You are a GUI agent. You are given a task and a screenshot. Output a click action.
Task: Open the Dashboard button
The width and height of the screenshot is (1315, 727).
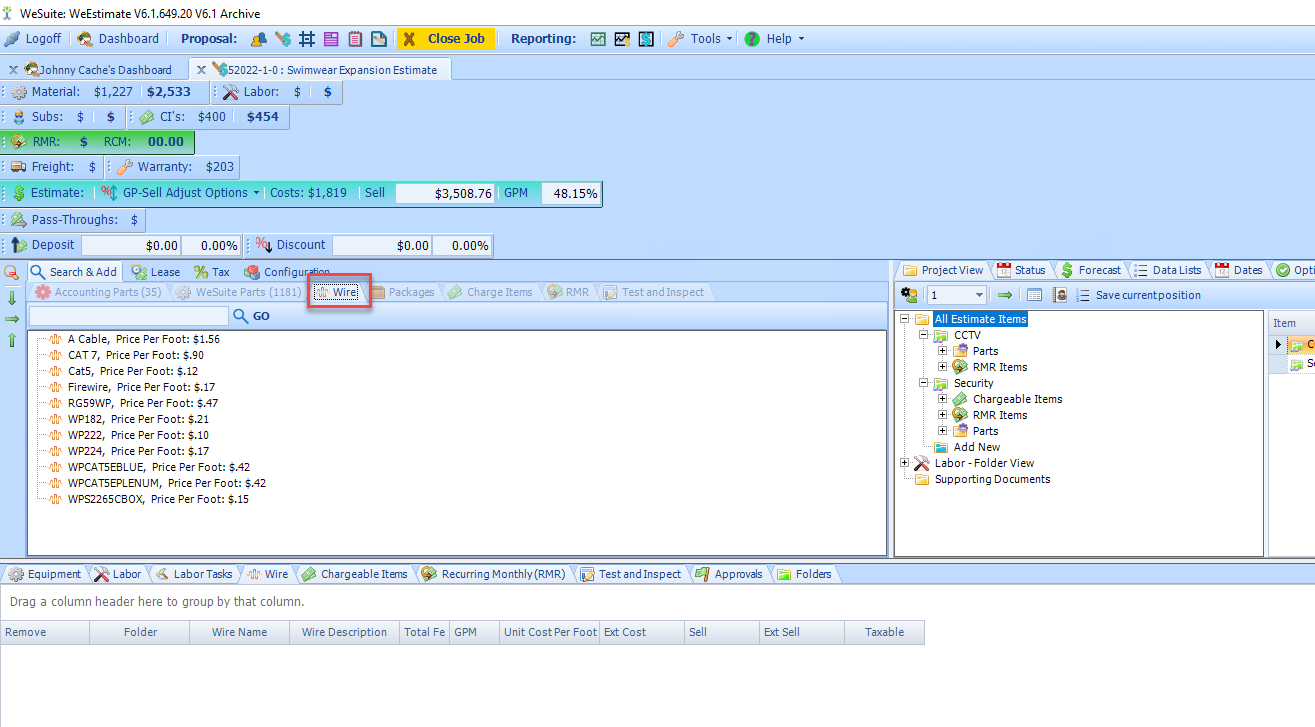(118, 39)
